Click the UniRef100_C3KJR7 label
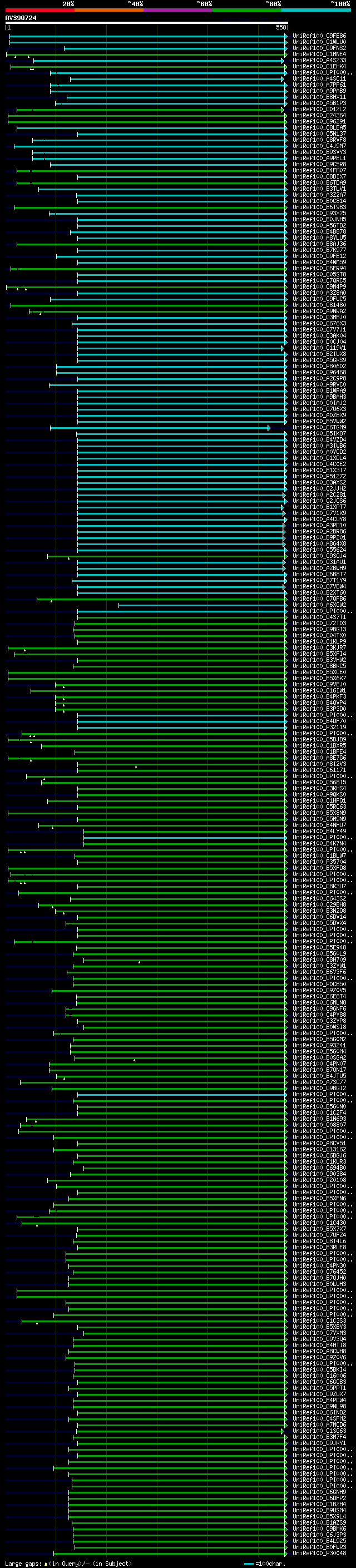The image size is (356, 1568). click(319, 647)
